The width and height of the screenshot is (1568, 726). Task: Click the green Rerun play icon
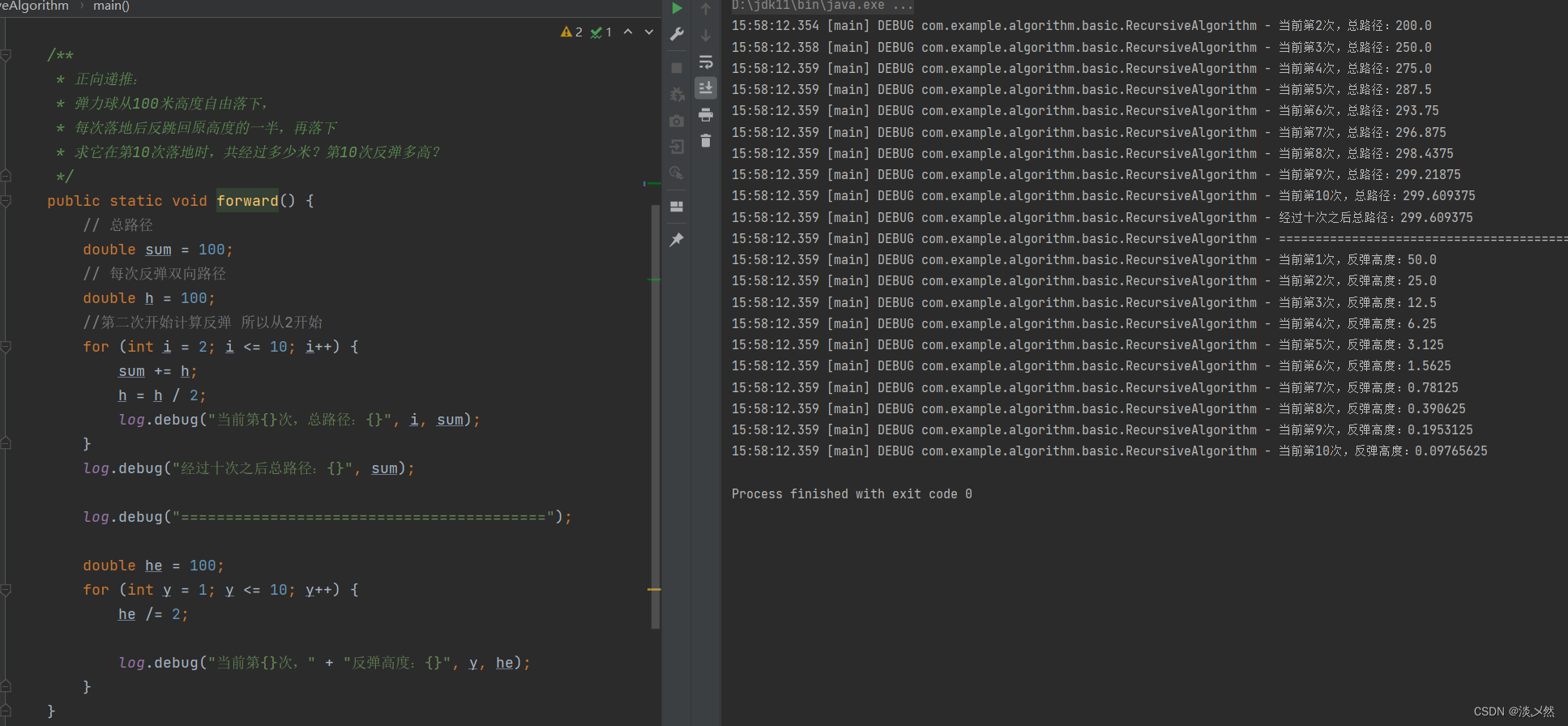point(677,9)
